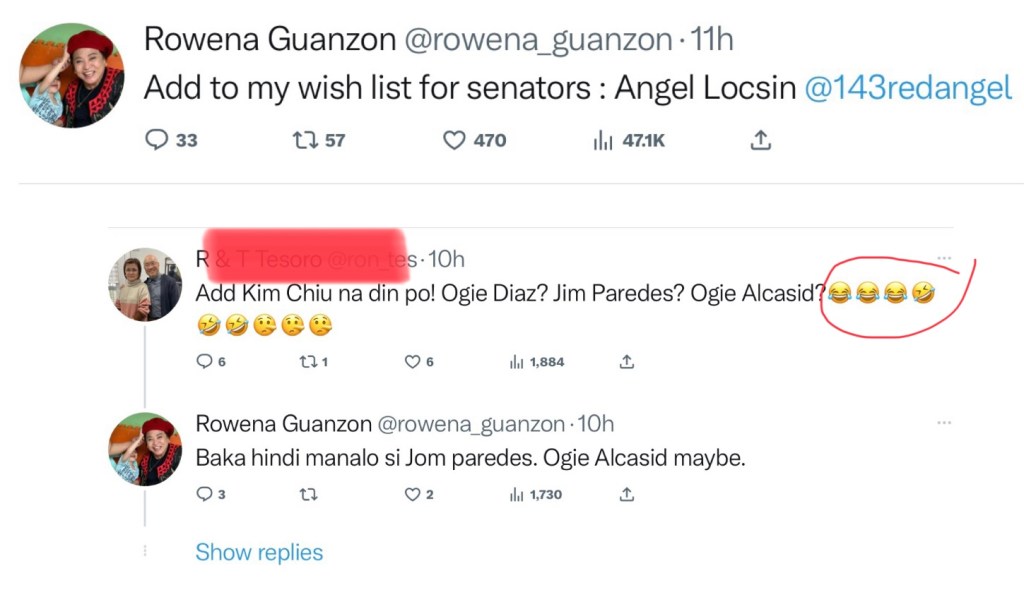Reply to the Angel Locsin wish list tweet
This screenshot has height=597, width=1024.
[157, 141]
